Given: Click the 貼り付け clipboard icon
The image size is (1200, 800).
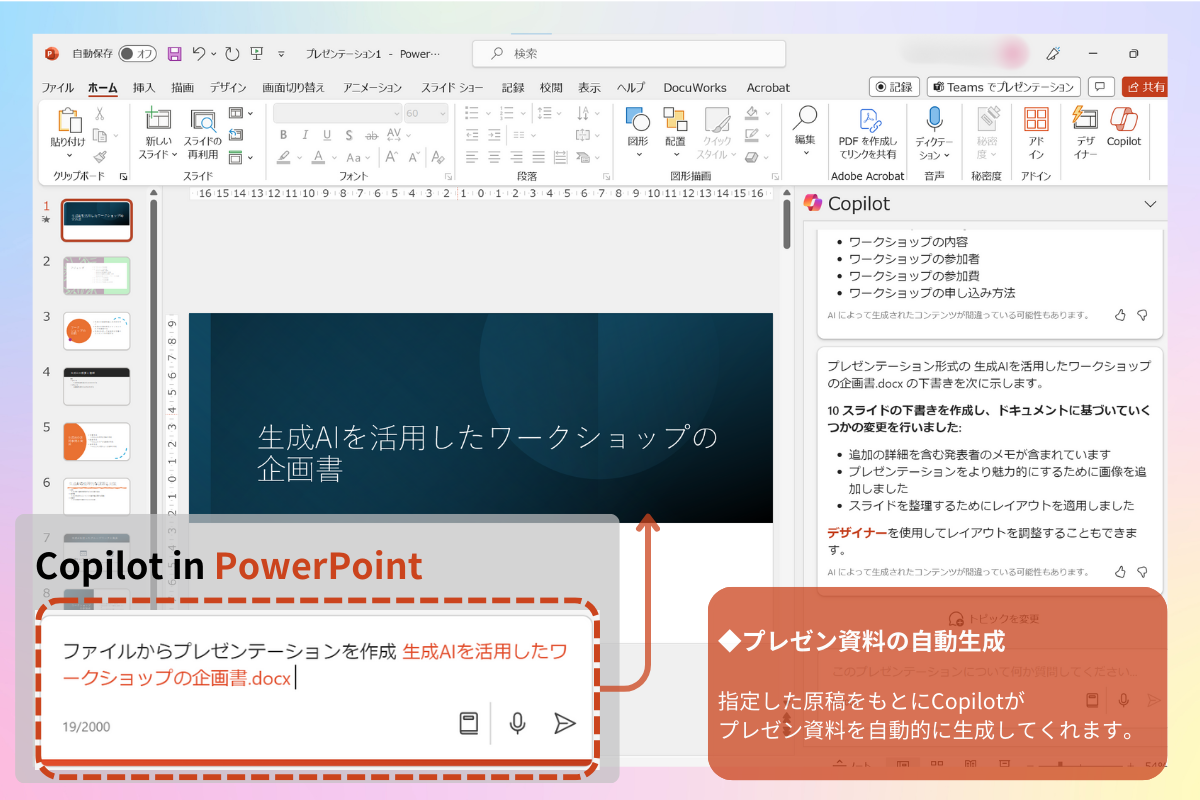Looking at the screenshot, I should click(x=69, y=120).
